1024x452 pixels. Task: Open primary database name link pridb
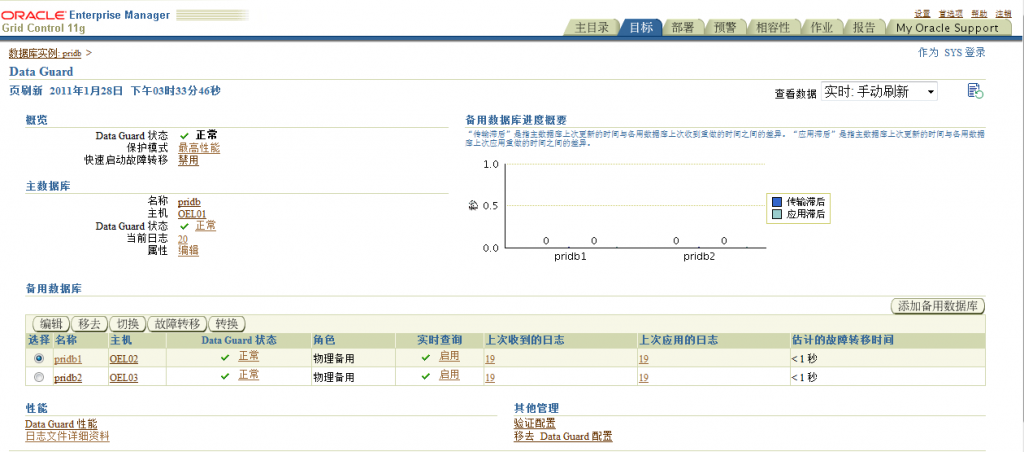[189, 201]
